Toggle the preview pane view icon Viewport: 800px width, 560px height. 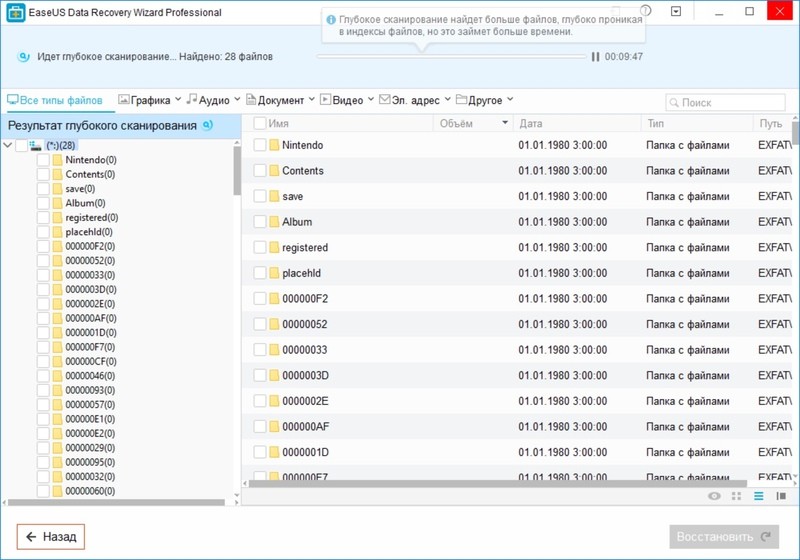pyautogui.click(x=781, y=496)
